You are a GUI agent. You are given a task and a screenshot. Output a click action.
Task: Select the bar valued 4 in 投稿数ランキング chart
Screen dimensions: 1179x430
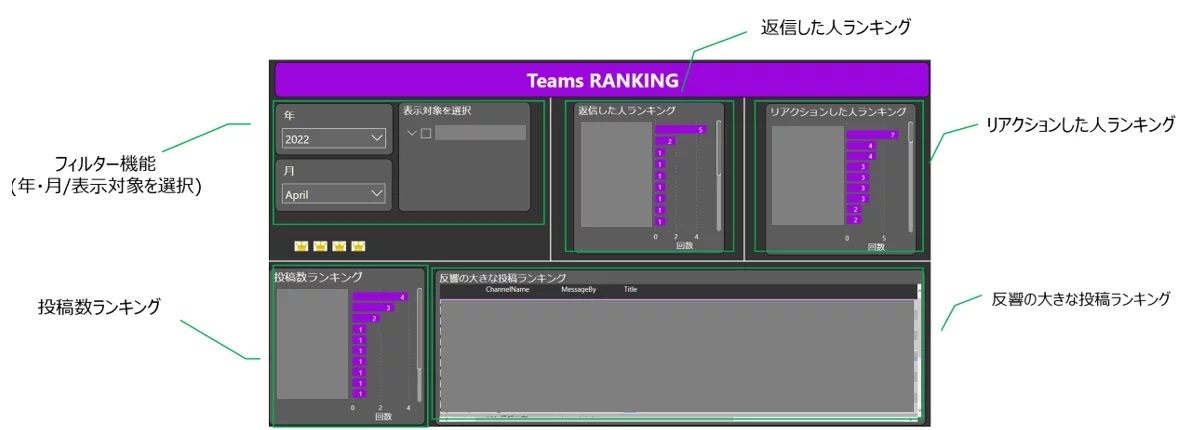point(380,297)
